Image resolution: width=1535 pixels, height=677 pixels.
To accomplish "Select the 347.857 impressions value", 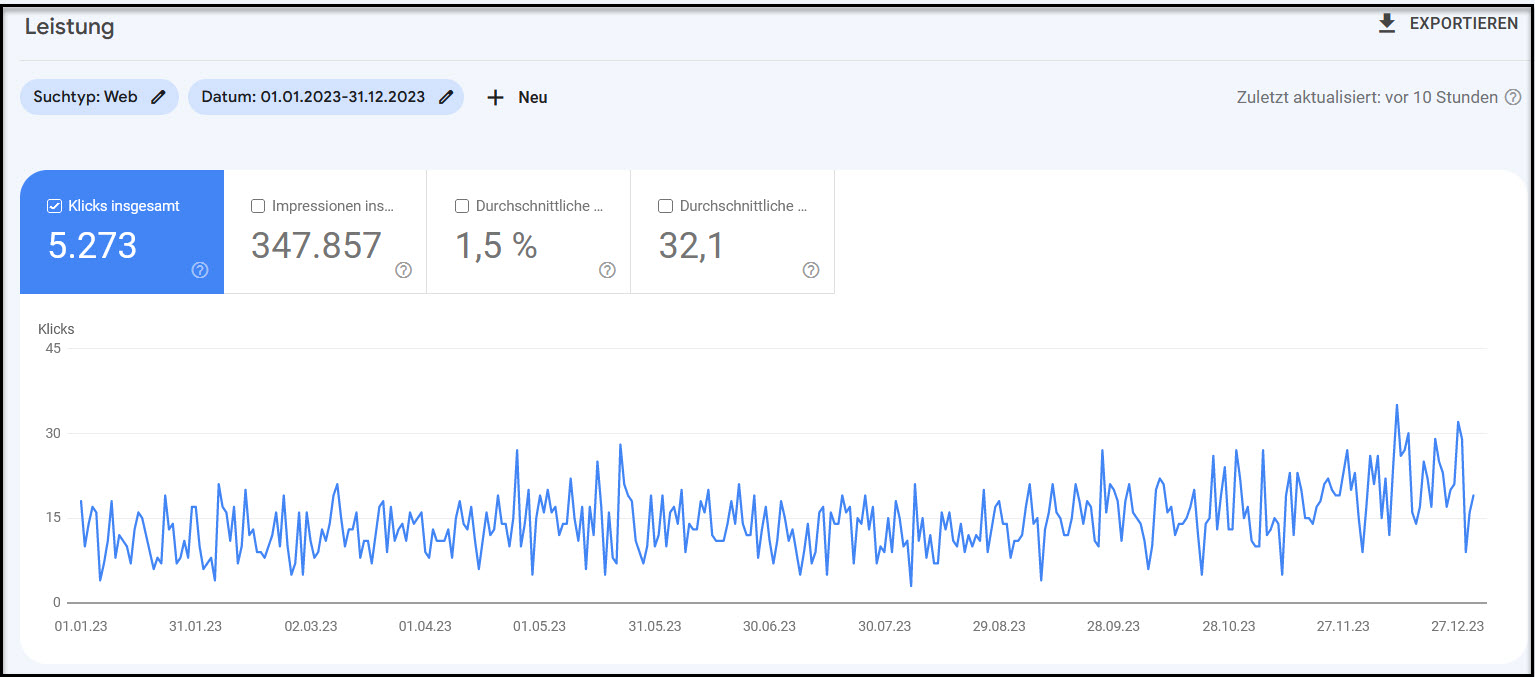I will (316, 246).
